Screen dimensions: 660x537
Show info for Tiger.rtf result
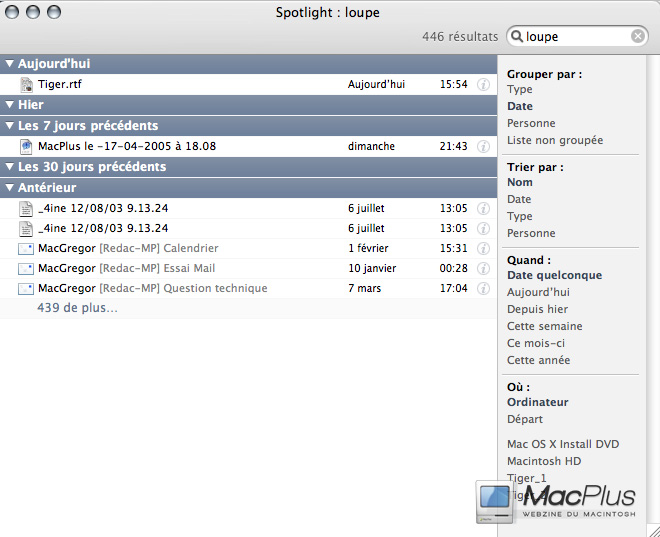(483, 85)
